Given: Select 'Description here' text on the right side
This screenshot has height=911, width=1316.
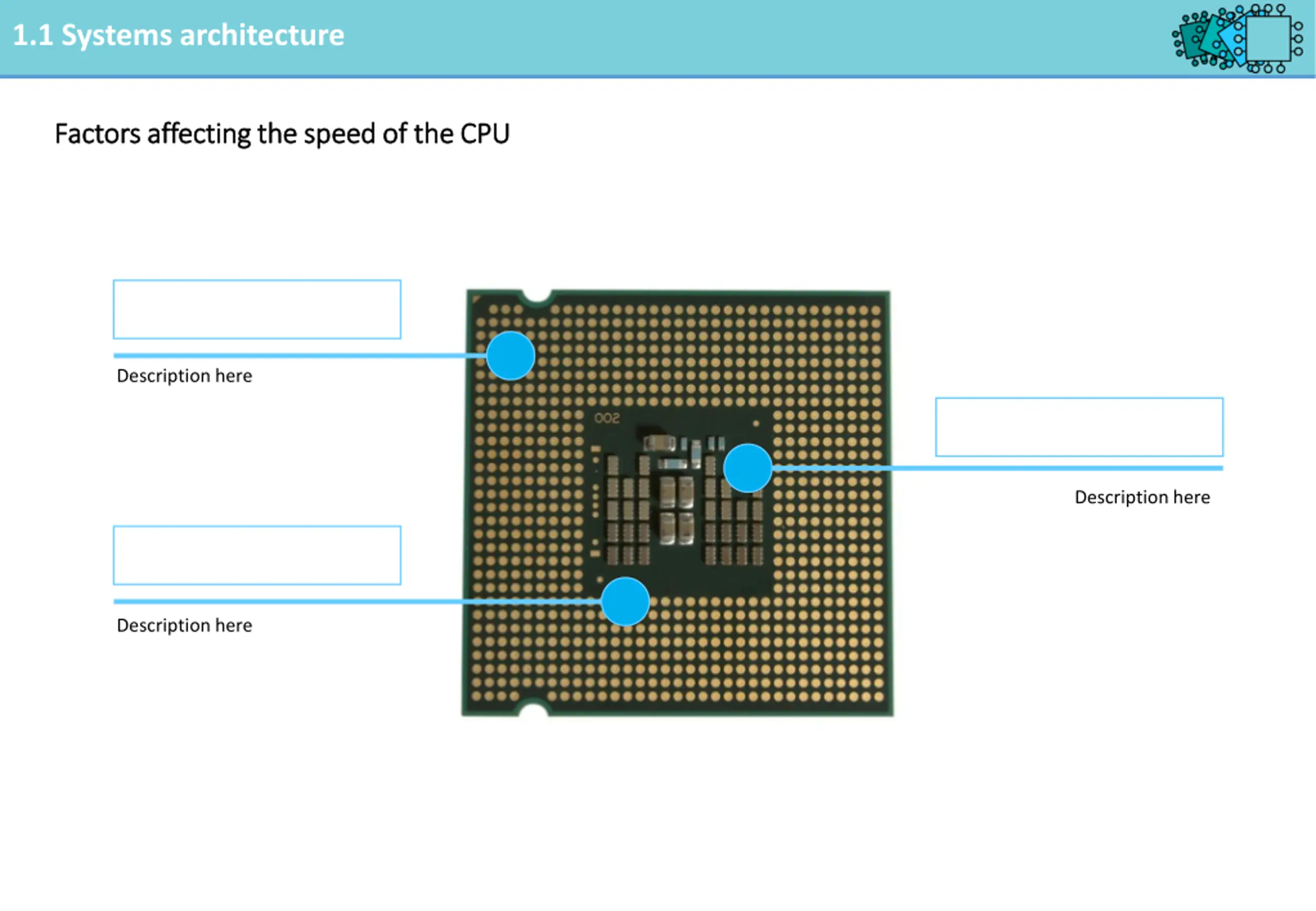Looking at the screenshot, I should pyautogui.click(x=1143, y=497).
